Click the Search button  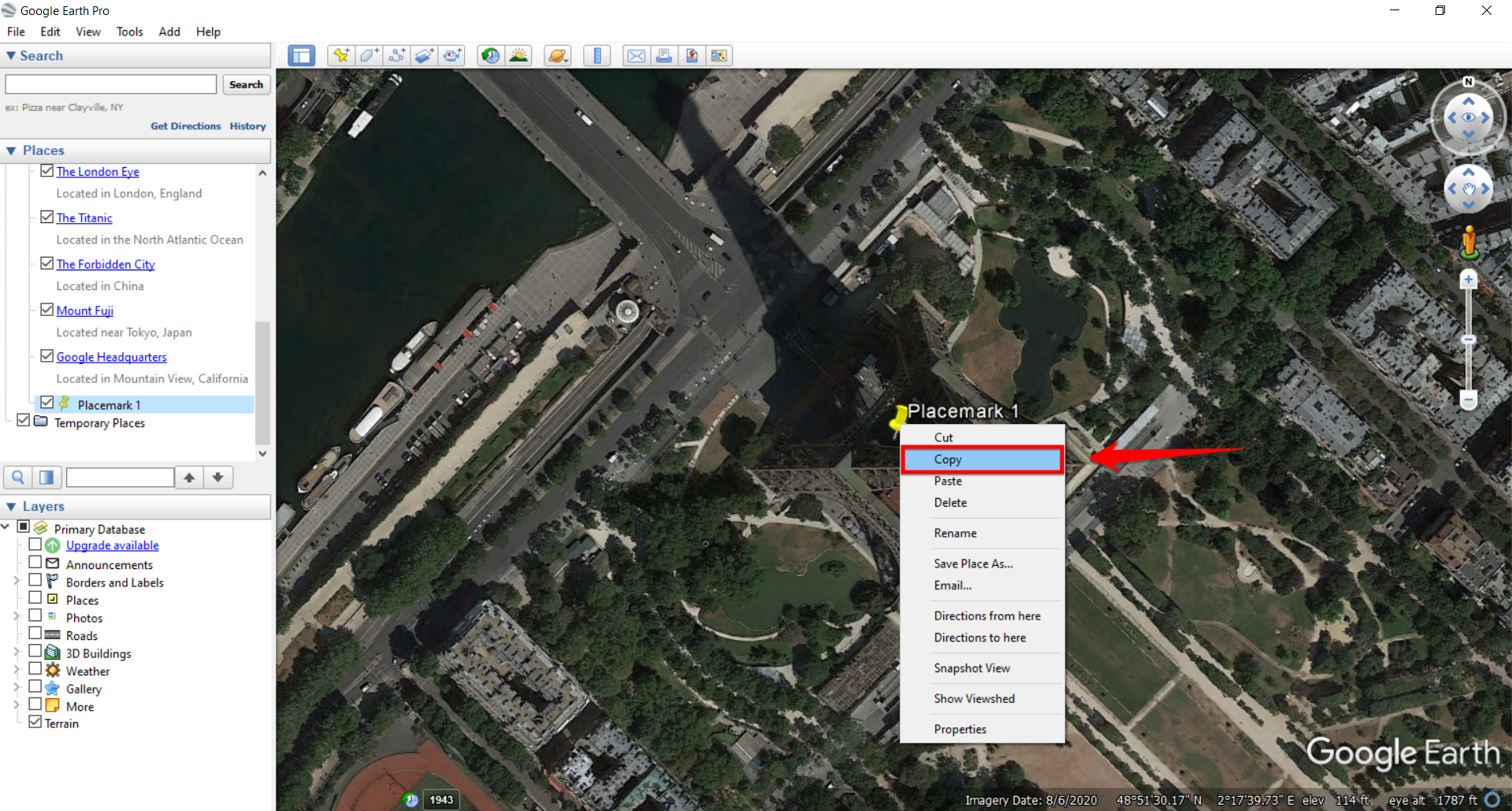click(x=246, y=84)
